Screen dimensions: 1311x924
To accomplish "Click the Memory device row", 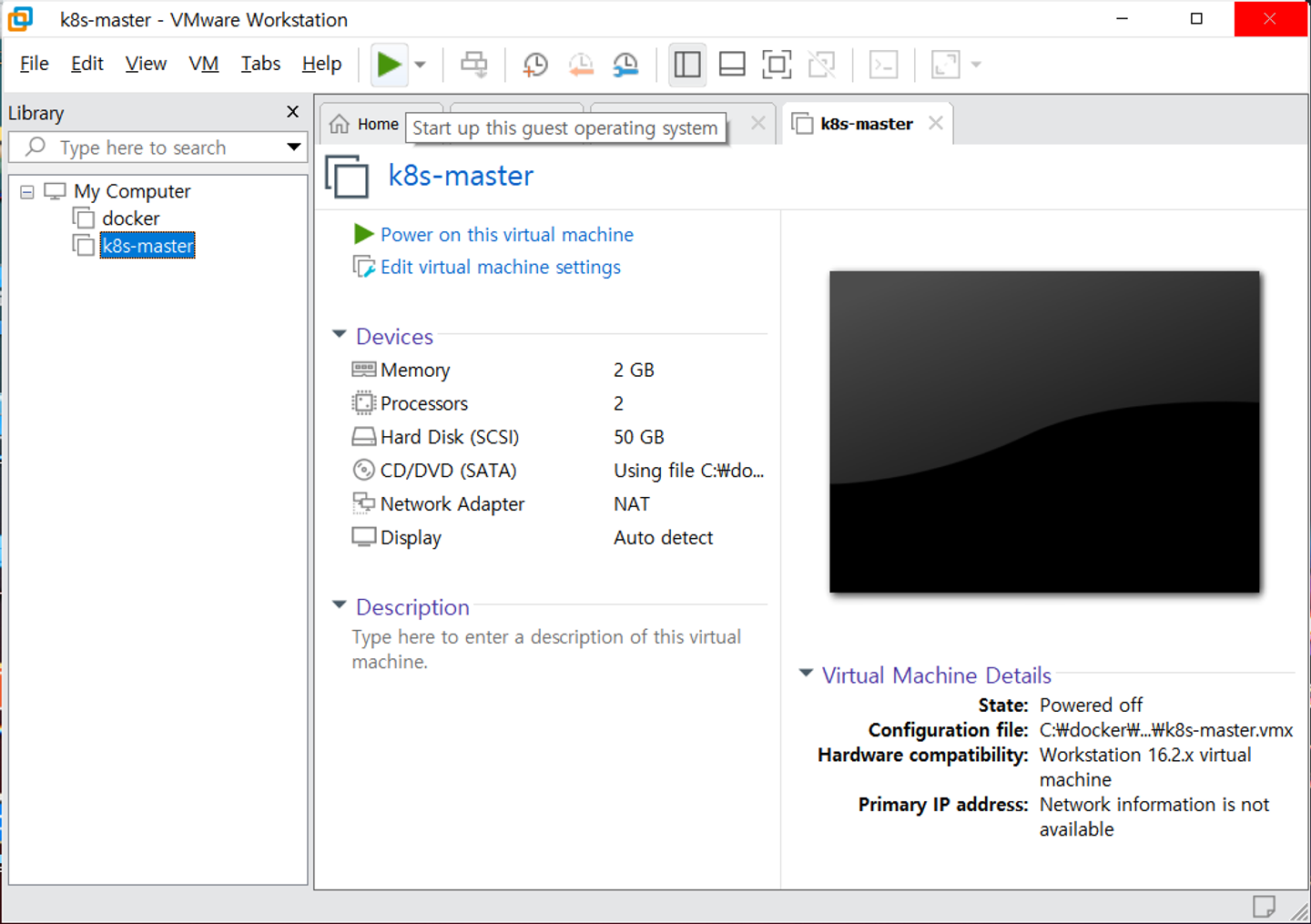I will point(557,370).
